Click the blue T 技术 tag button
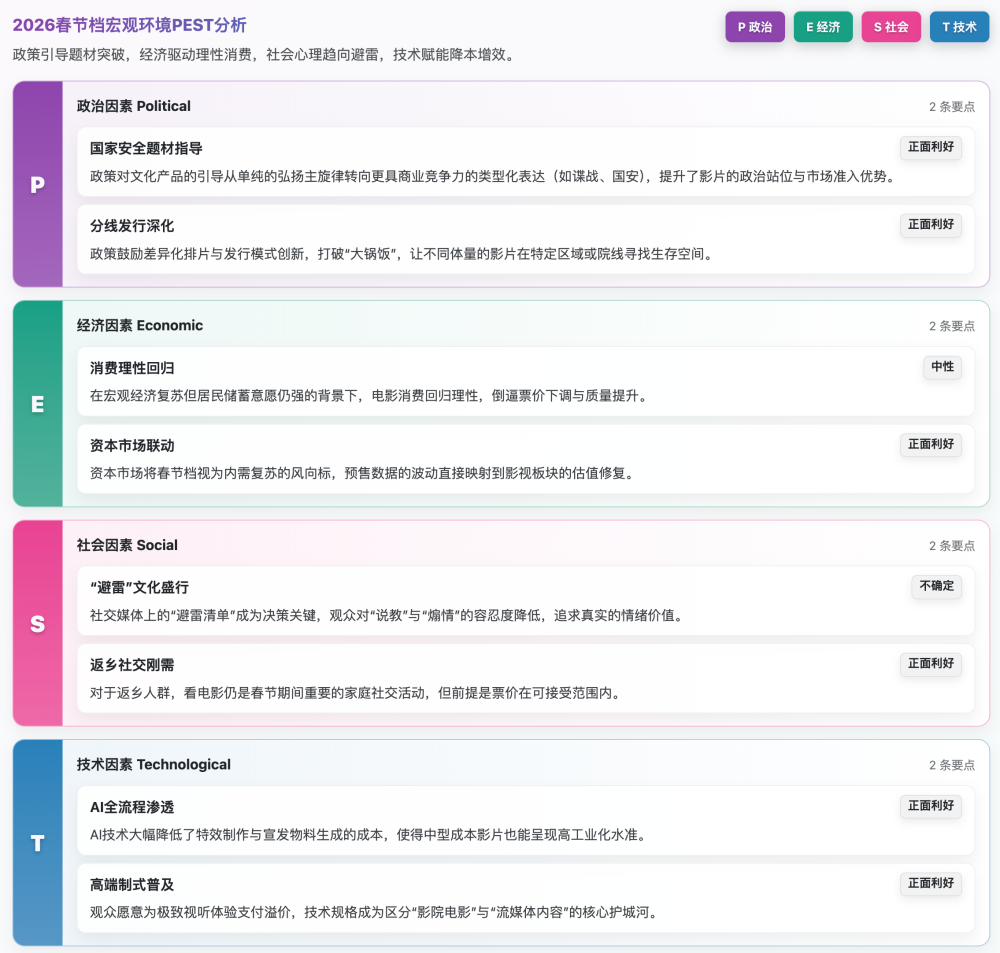Viewport: 1000px width, 953px height. [x=959, y=27]
